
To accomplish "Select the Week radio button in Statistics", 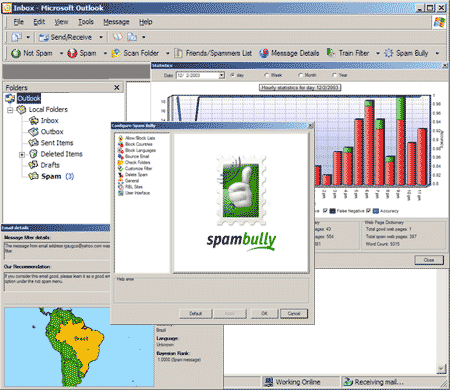I will click(266, 75).
